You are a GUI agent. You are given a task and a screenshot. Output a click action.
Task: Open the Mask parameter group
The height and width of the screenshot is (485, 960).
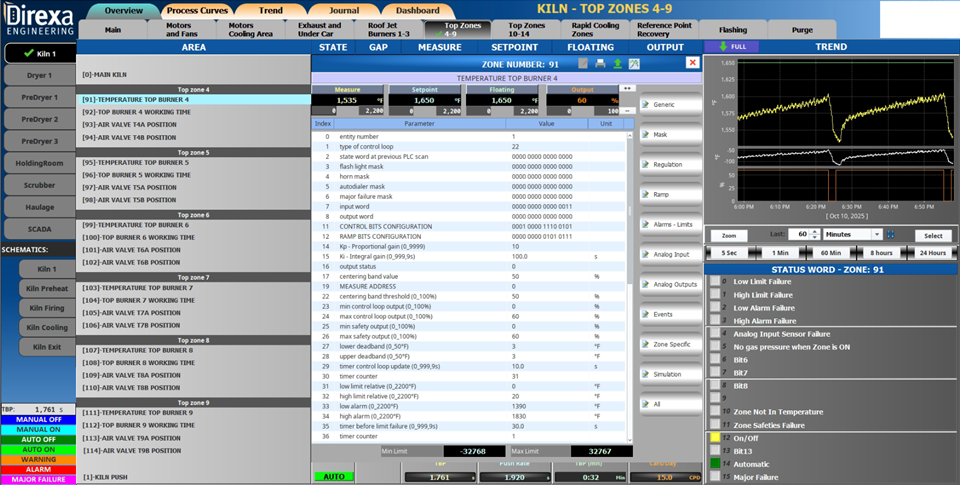[670, 135]
